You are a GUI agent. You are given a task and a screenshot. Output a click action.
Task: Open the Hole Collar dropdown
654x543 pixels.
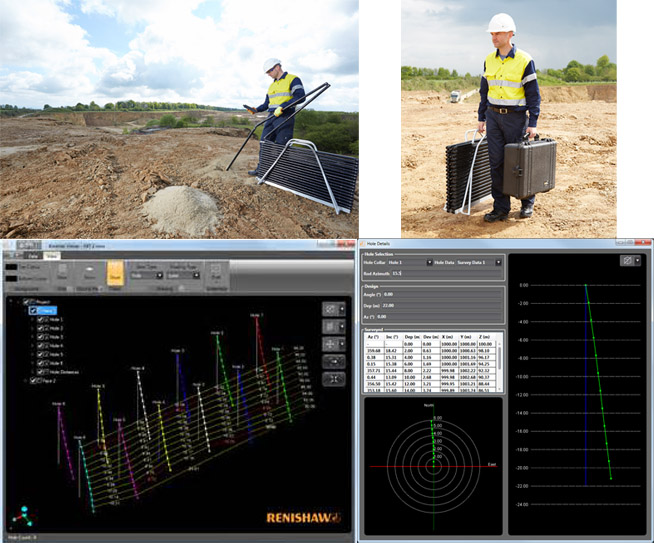coord(410,262)
